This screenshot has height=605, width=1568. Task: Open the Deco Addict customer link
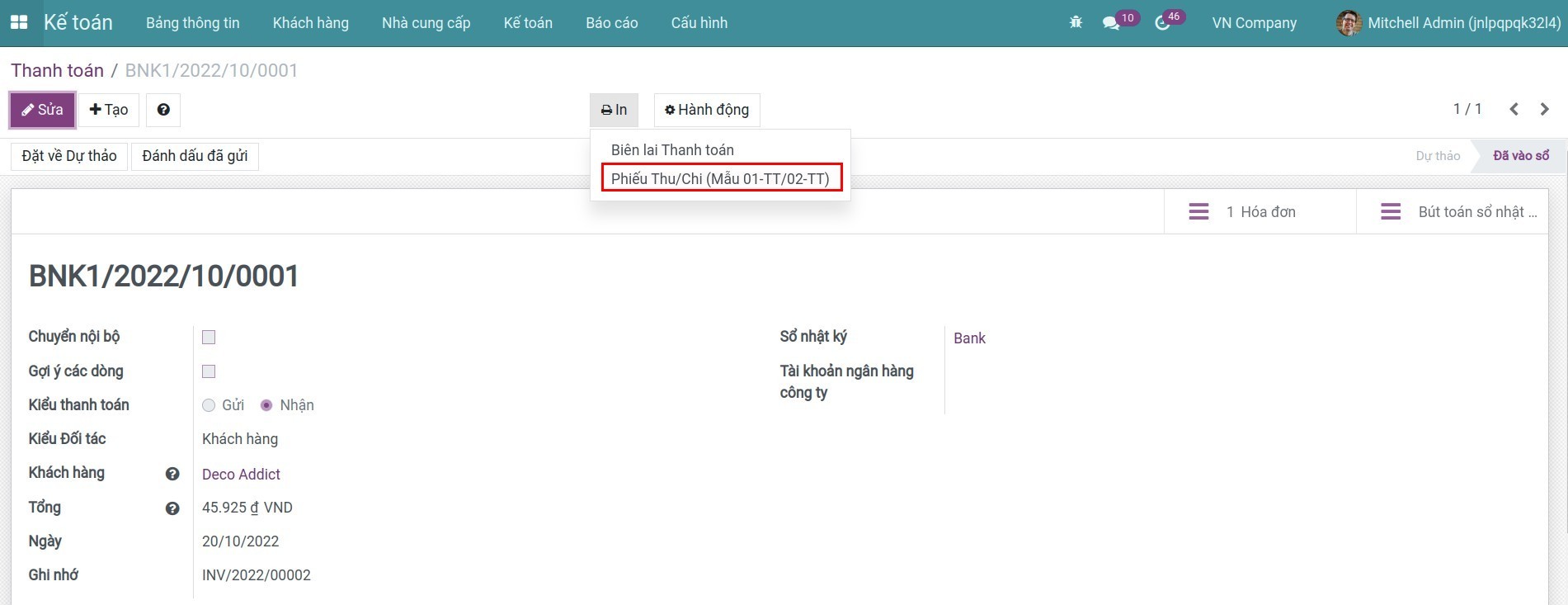click(241, 474)
